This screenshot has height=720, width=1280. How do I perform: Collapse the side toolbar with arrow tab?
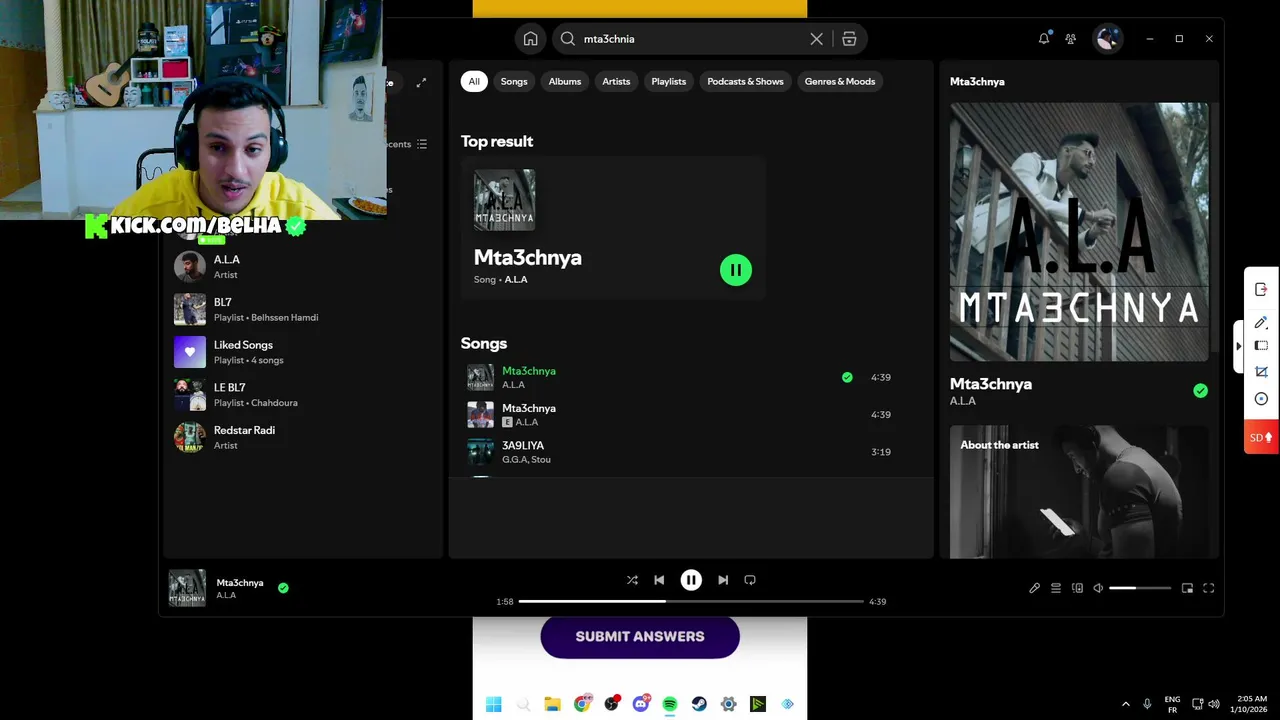(x=1239, y=346)
